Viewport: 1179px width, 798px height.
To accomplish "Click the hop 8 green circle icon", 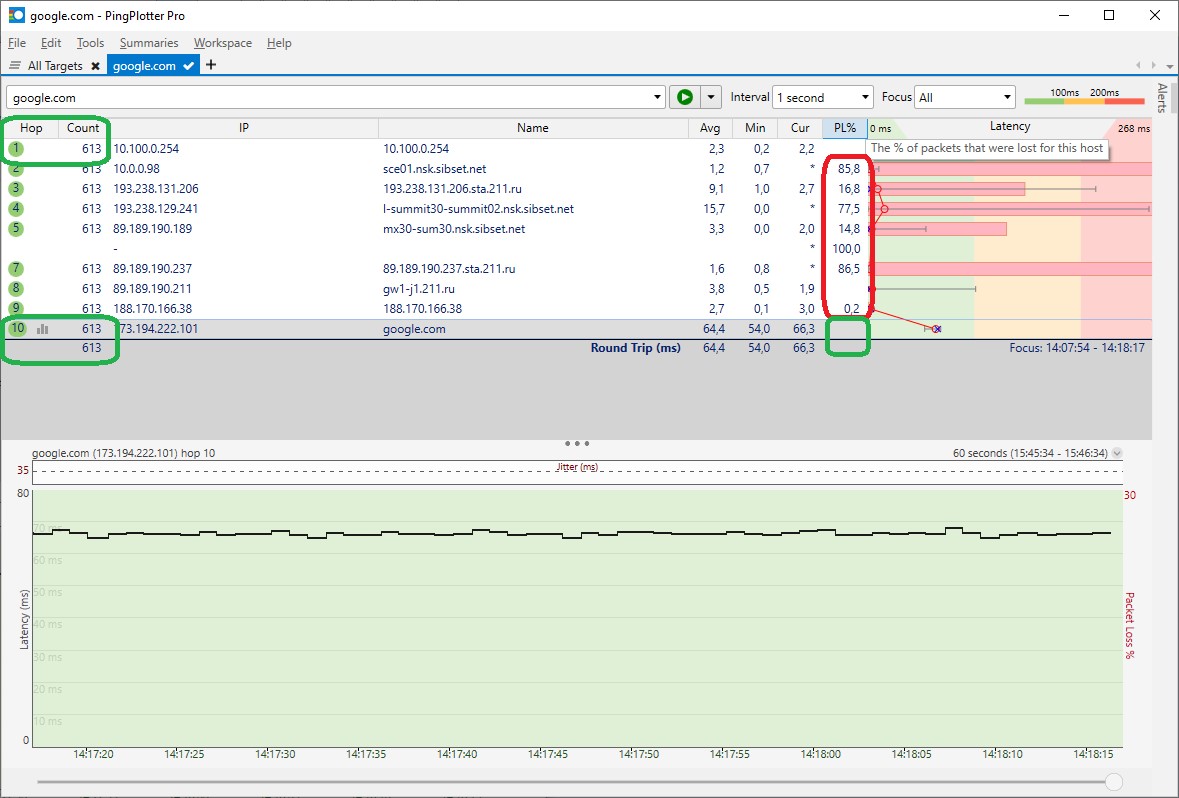I will pos(16,288).
